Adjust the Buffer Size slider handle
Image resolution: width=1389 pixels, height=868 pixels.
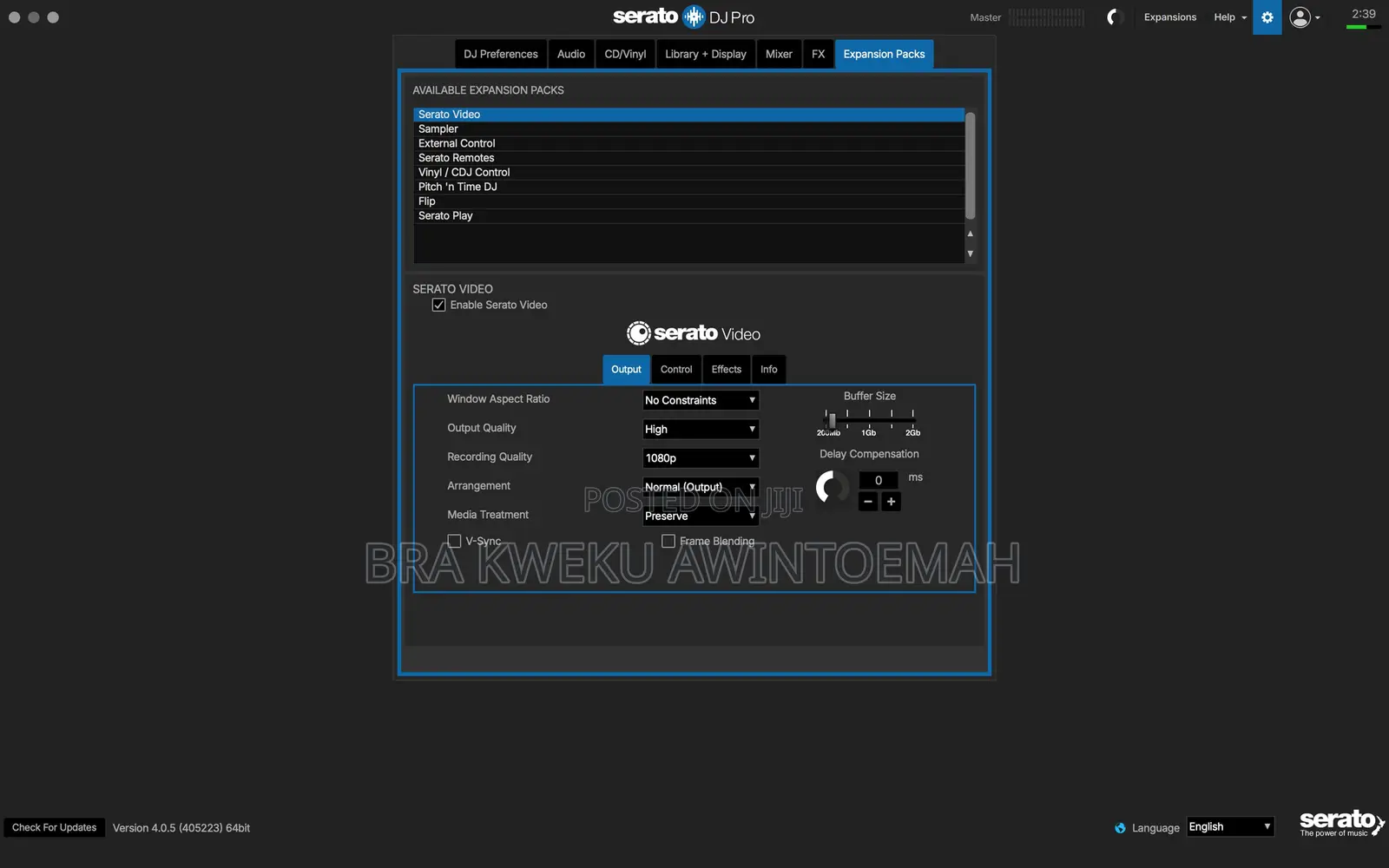(x=831, y=420)
